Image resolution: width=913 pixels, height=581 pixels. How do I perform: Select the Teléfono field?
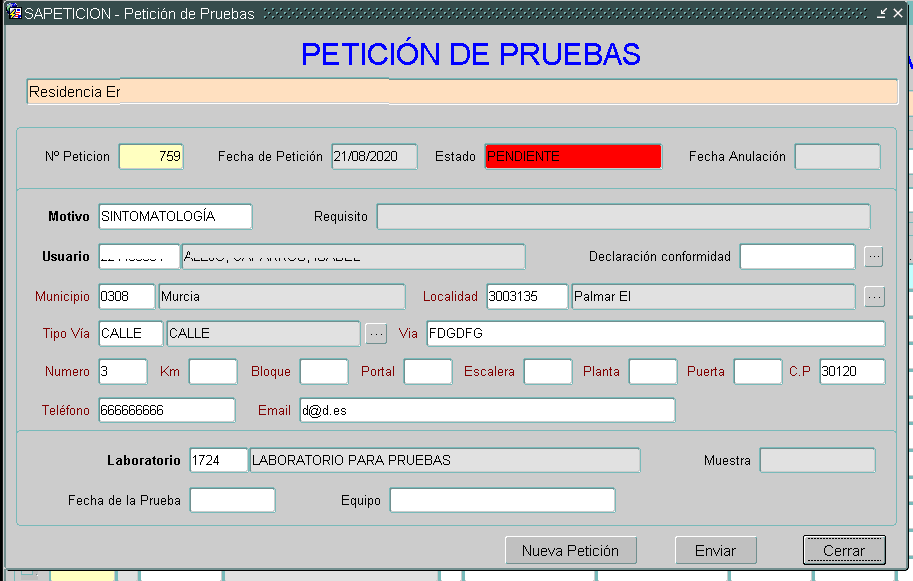pos(166,410)
